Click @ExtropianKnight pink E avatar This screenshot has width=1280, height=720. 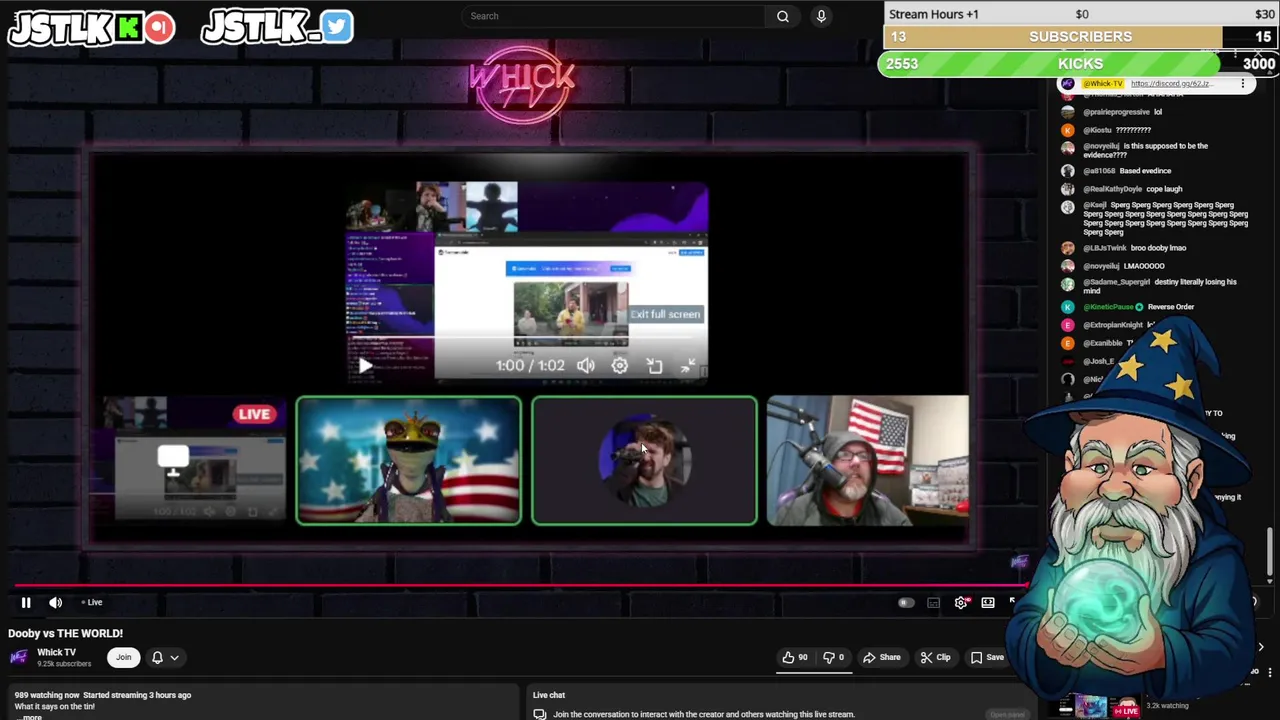point(1068,325)
